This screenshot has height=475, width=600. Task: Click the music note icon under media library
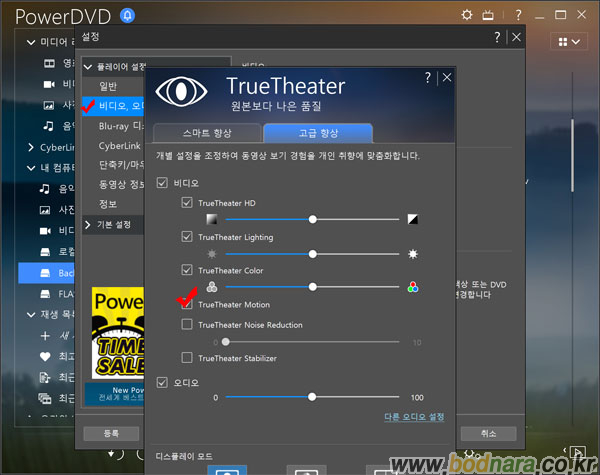pyautogui.click(x=48, y=126)
